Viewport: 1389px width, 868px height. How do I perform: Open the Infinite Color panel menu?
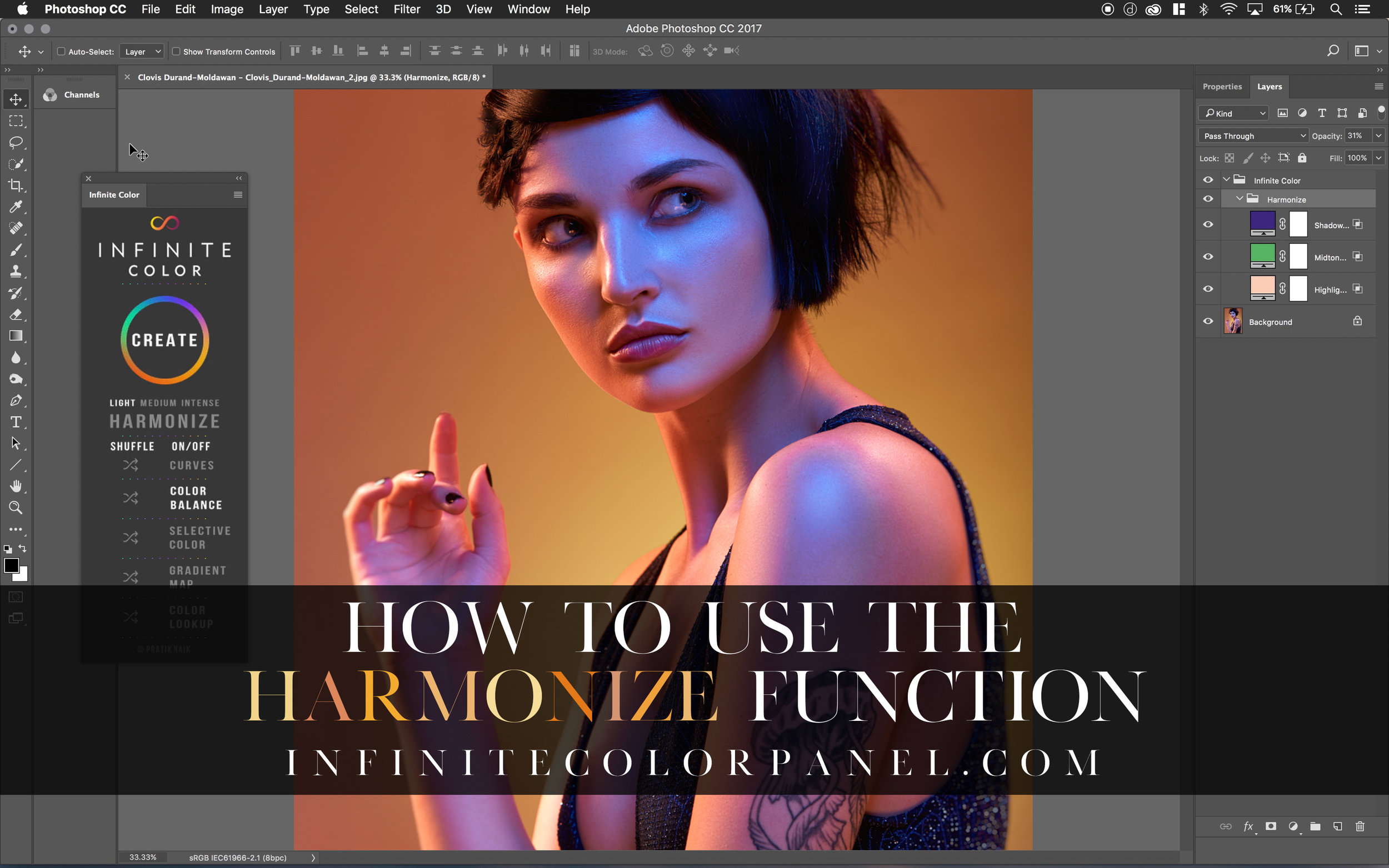238,195
